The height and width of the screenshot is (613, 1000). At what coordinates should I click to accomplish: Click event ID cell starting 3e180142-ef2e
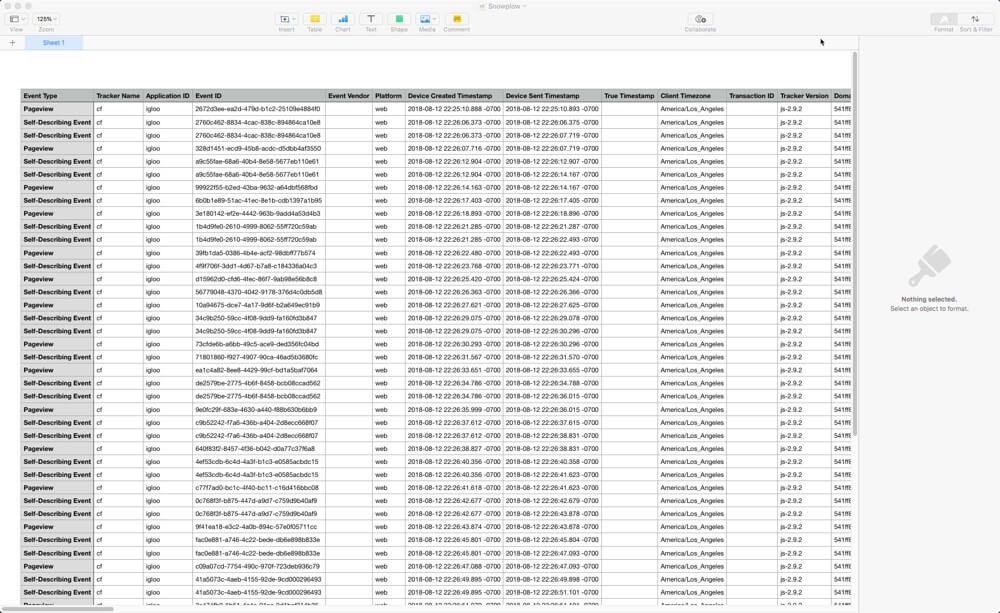click(259, 214)
